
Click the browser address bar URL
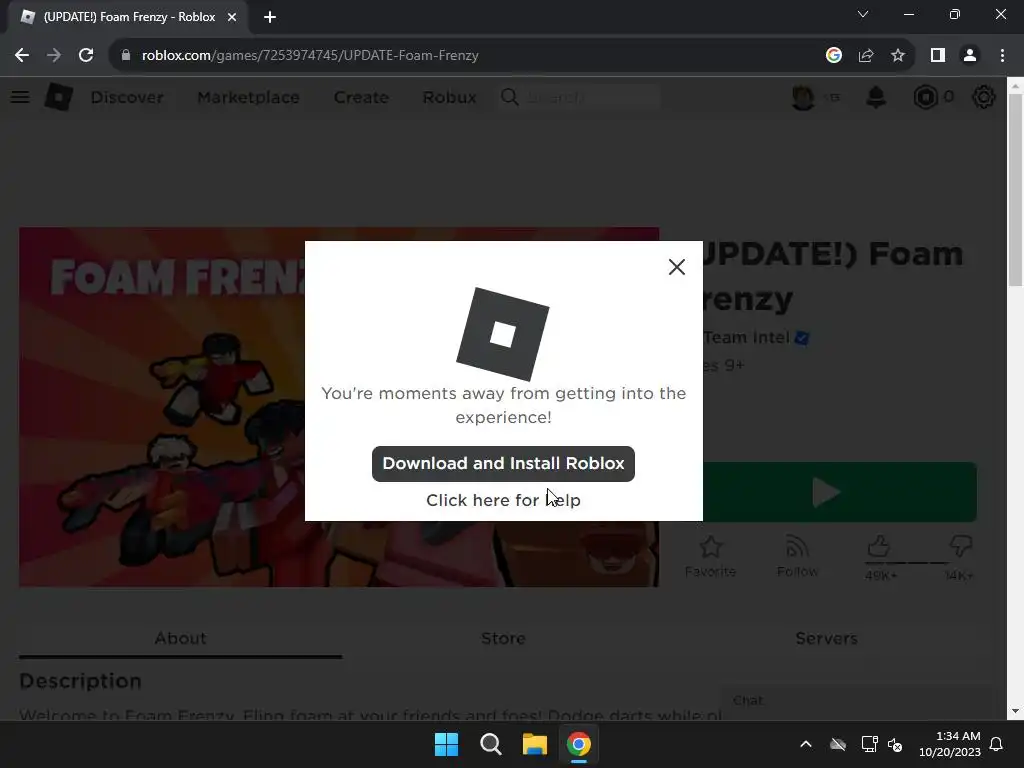point(310,56)
